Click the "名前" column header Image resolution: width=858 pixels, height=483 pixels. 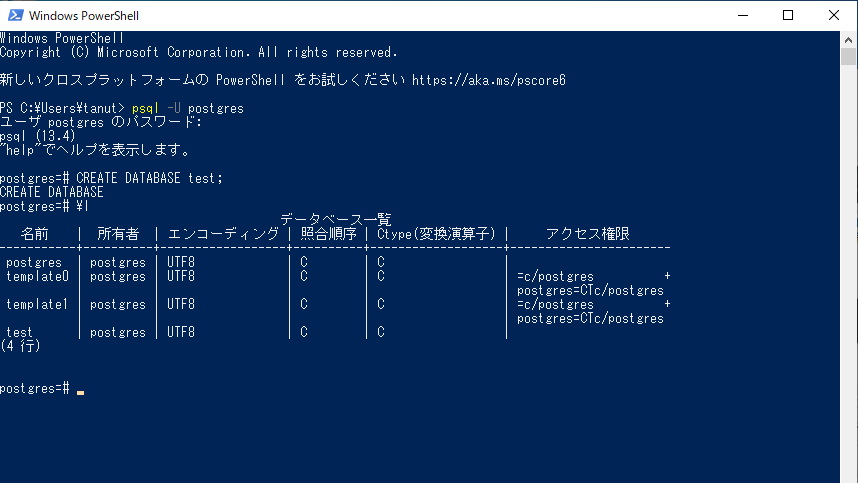click(34, 234)
